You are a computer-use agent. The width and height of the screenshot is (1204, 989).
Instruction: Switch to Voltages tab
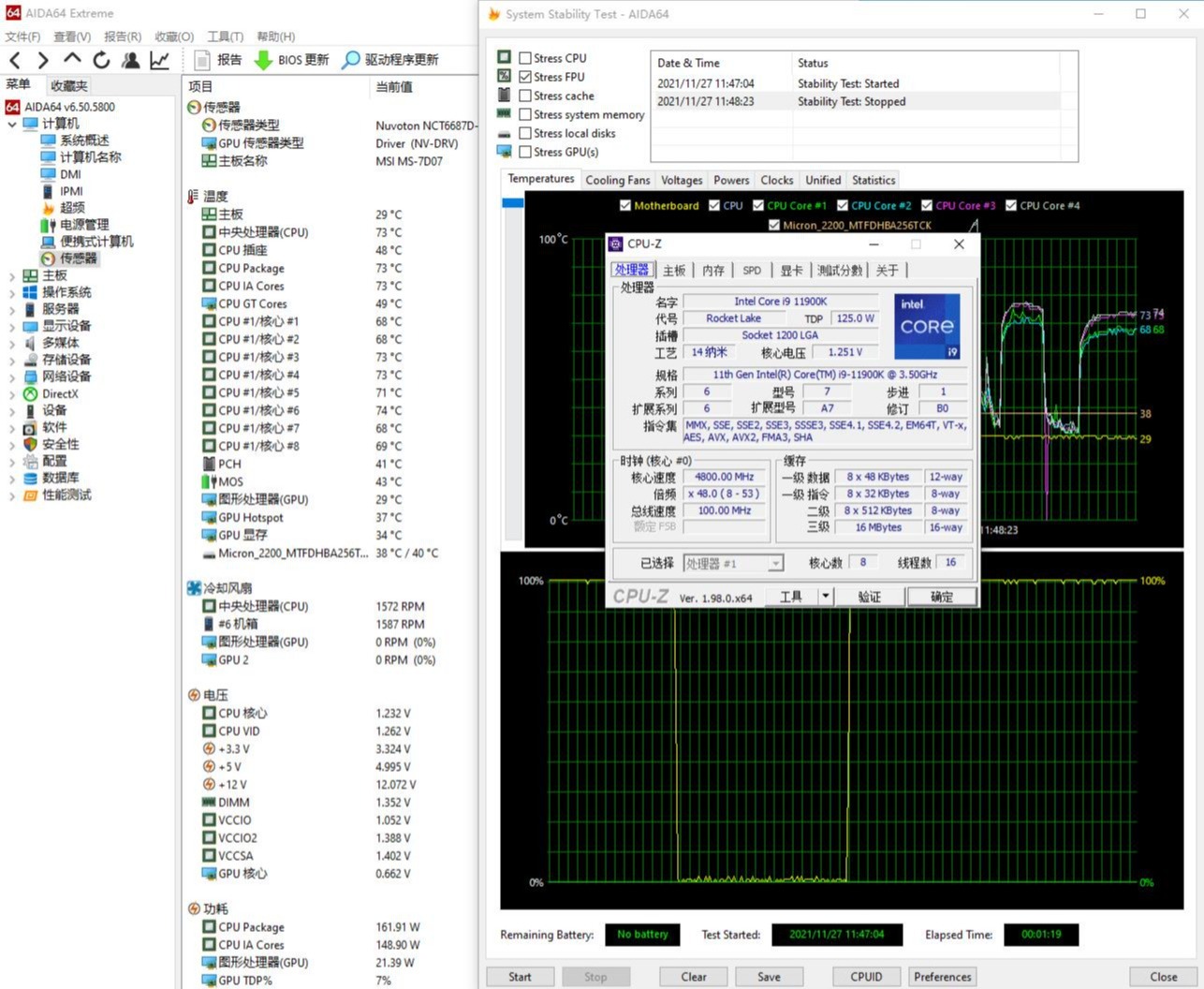[x=682, y=180]
